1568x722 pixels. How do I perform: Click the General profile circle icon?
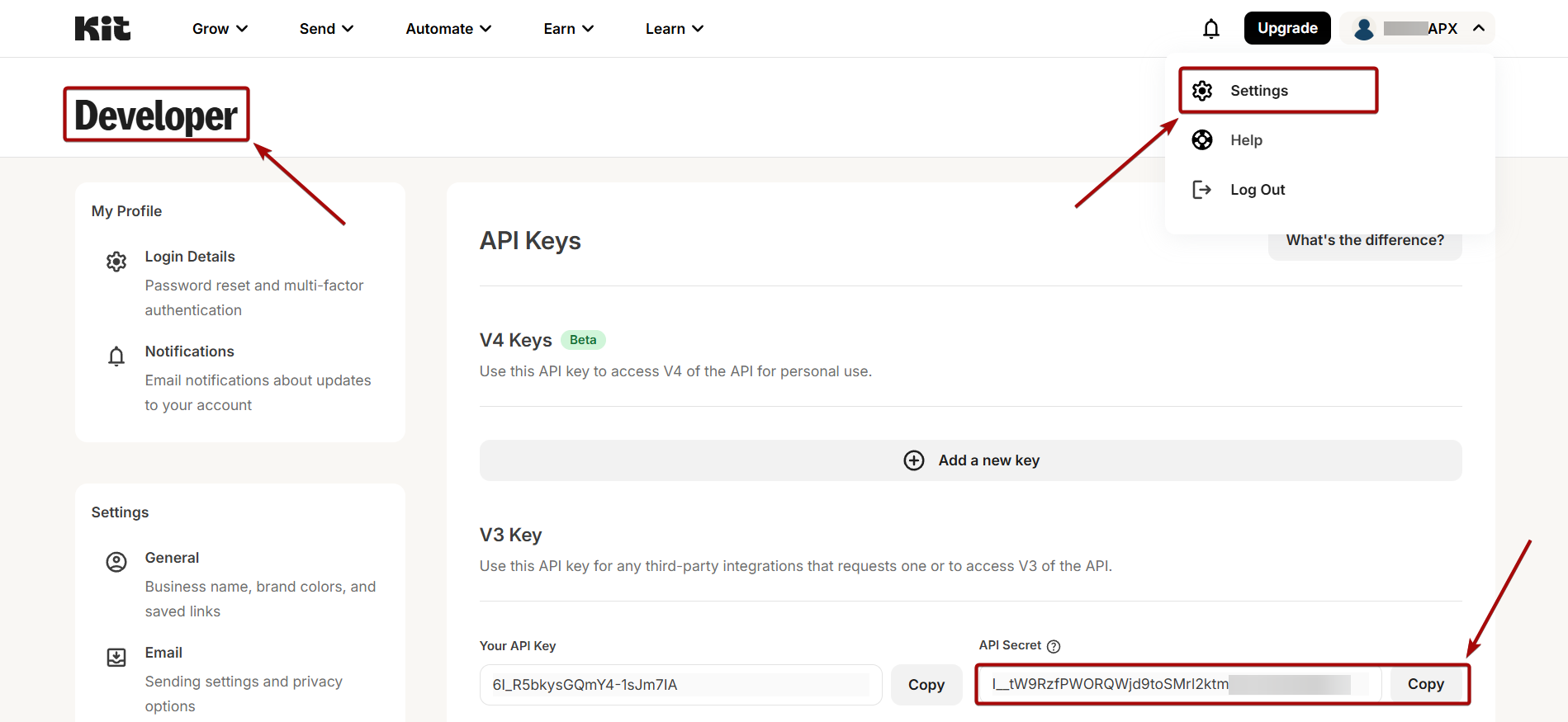[116, 563]
